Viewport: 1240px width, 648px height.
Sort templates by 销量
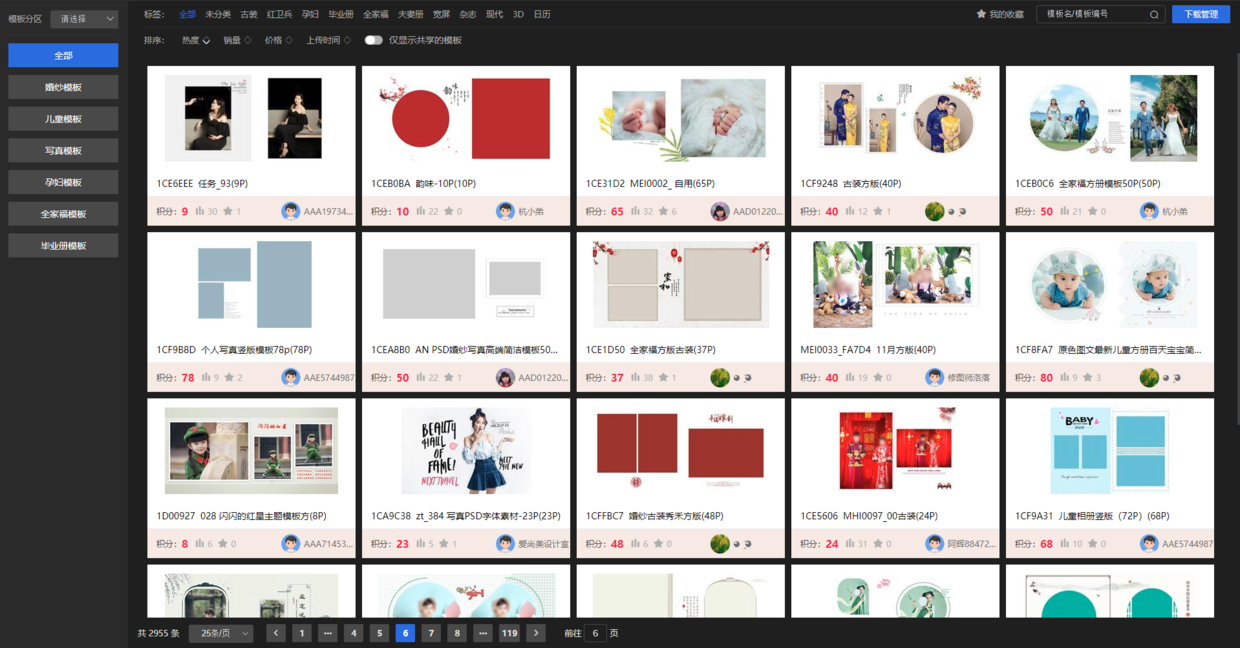(237, 41)
